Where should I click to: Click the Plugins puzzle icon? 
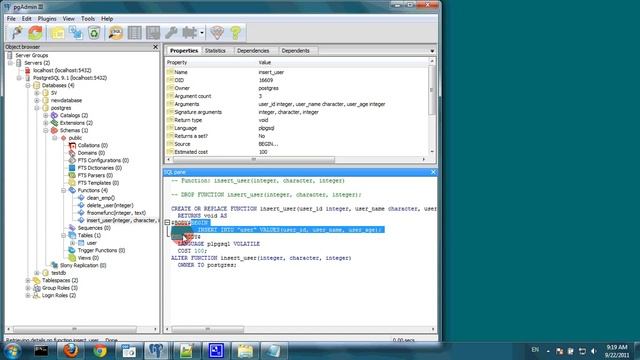coord(189,33)
